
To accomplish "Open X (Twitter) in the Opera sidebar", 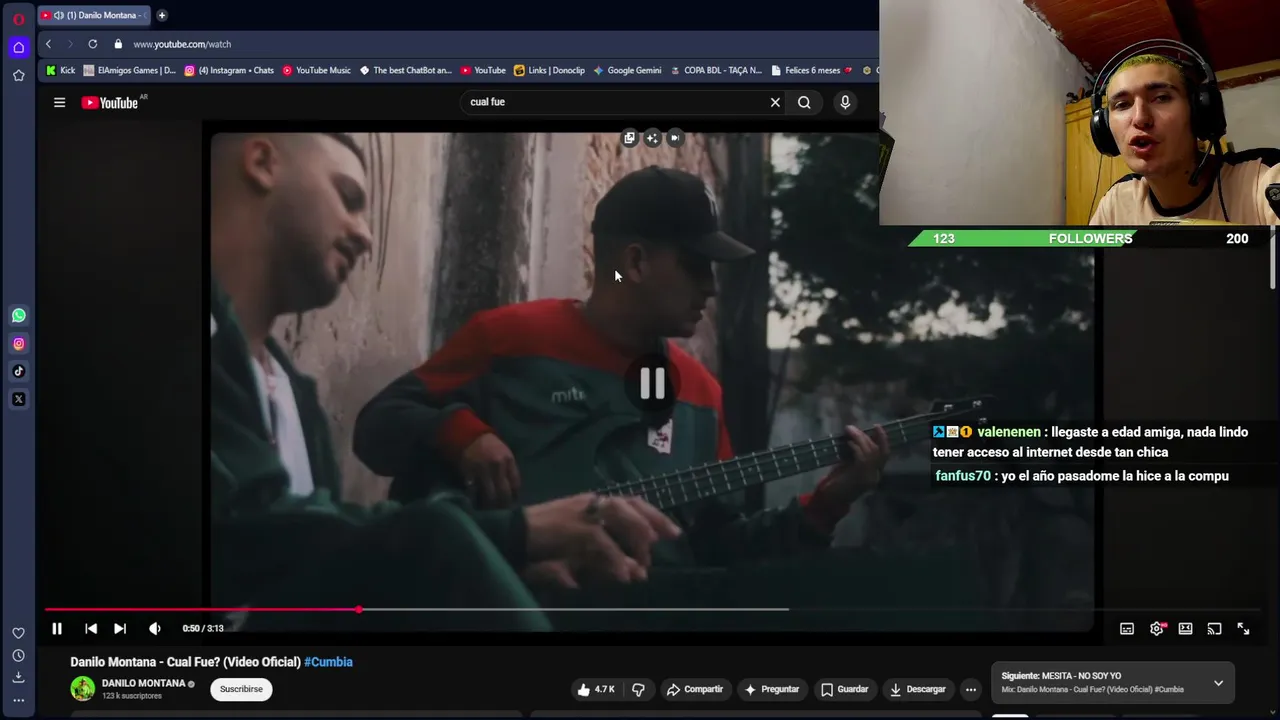I will [x=18, y=399].
